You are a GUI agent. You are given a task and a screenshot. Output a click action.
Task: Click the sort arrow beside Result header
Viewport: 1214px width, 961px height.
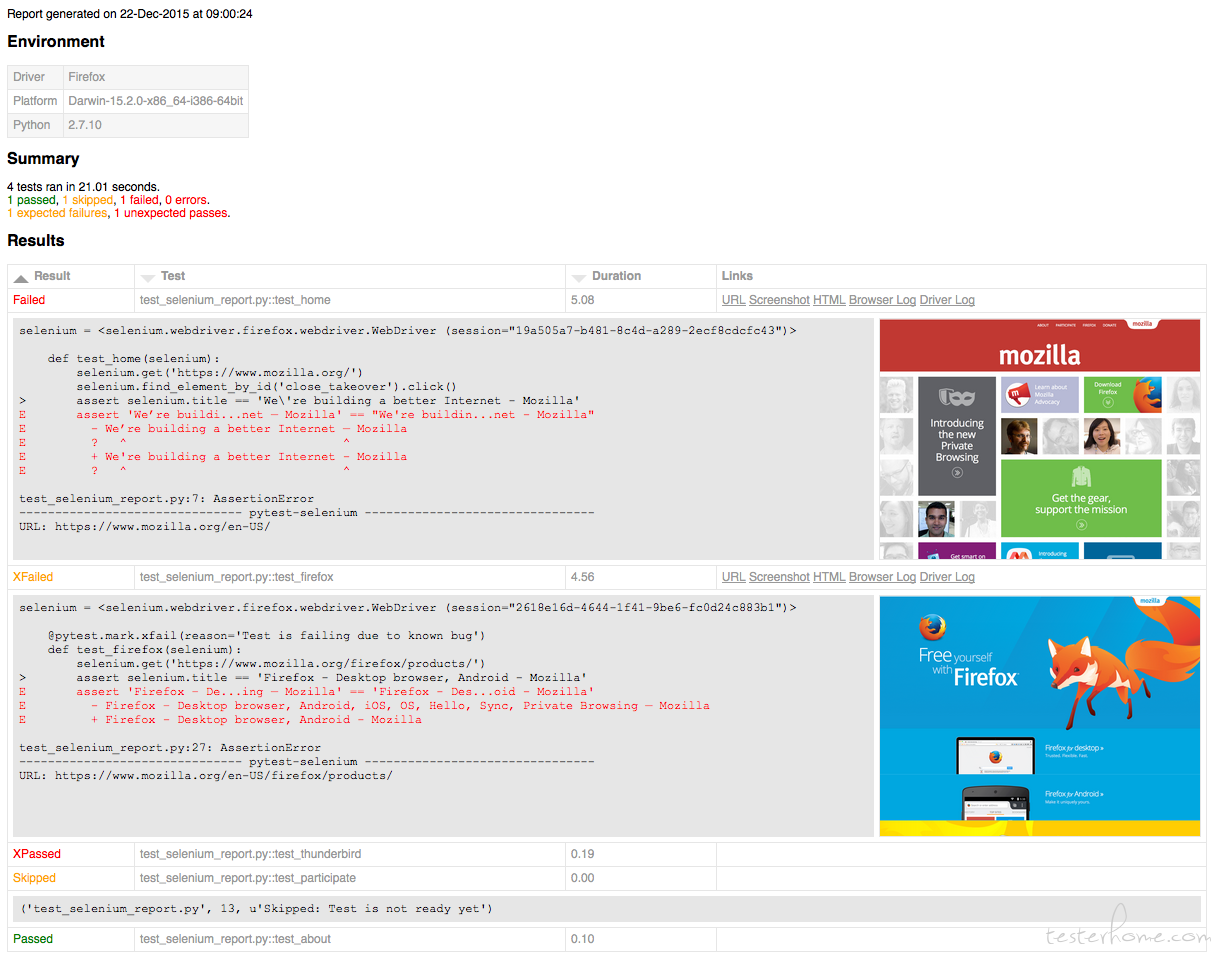click(x=21, y=277)
